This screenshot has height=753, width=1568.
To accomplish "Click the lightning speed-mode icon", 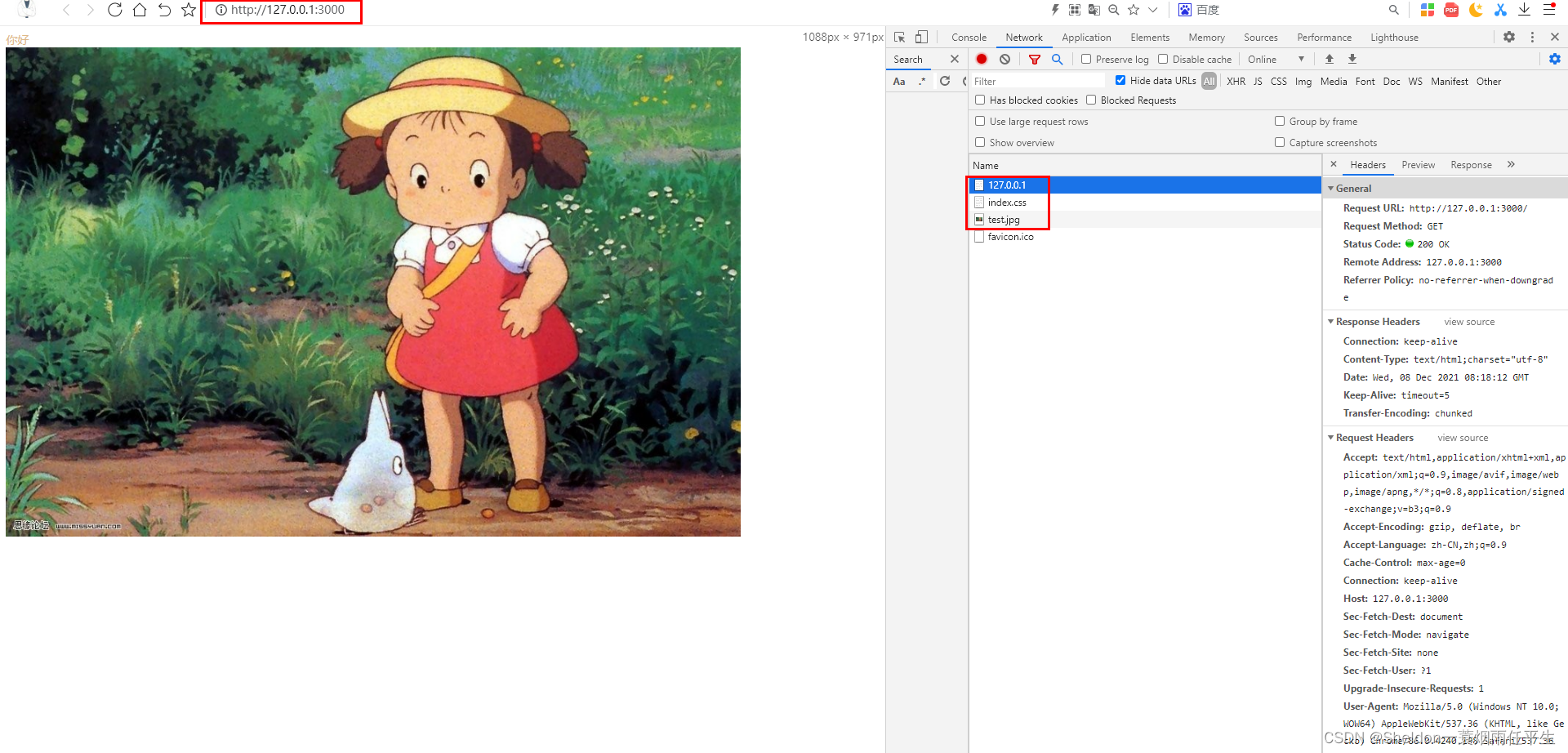I will (x=1055, y=10).
